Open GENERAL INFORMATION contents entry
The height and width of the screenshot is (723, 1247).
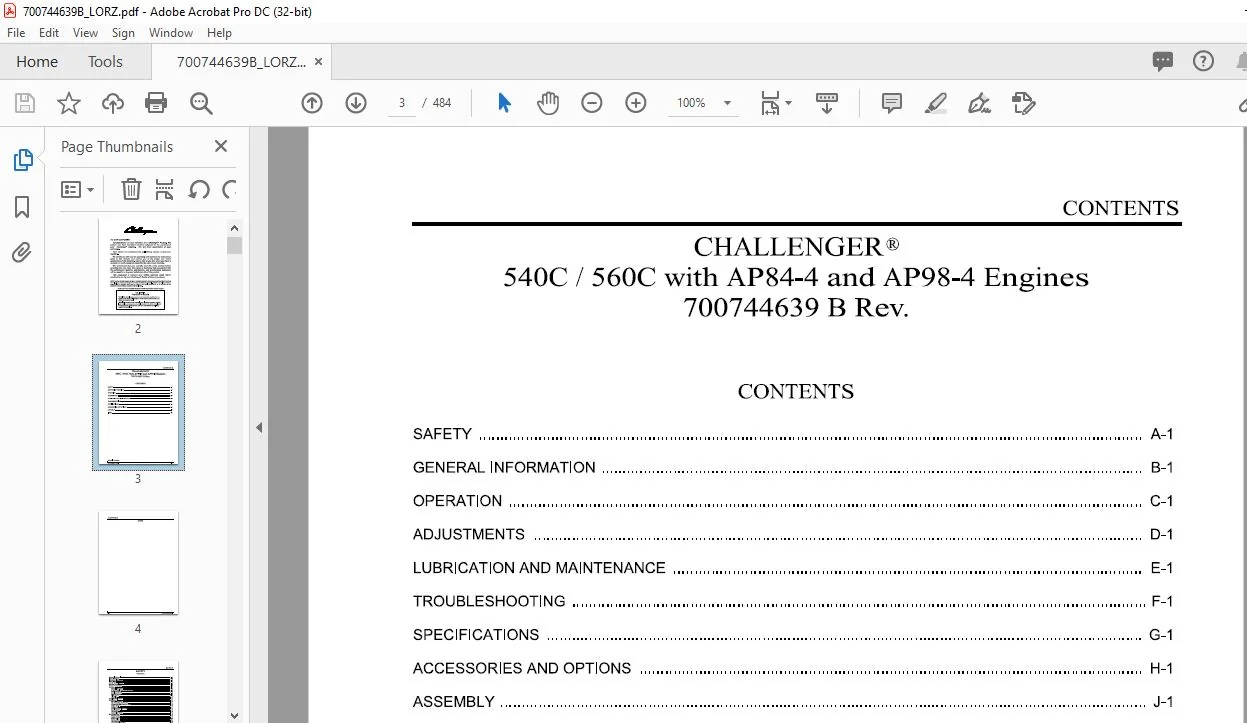pyautogui.click(x=792, y=467)
